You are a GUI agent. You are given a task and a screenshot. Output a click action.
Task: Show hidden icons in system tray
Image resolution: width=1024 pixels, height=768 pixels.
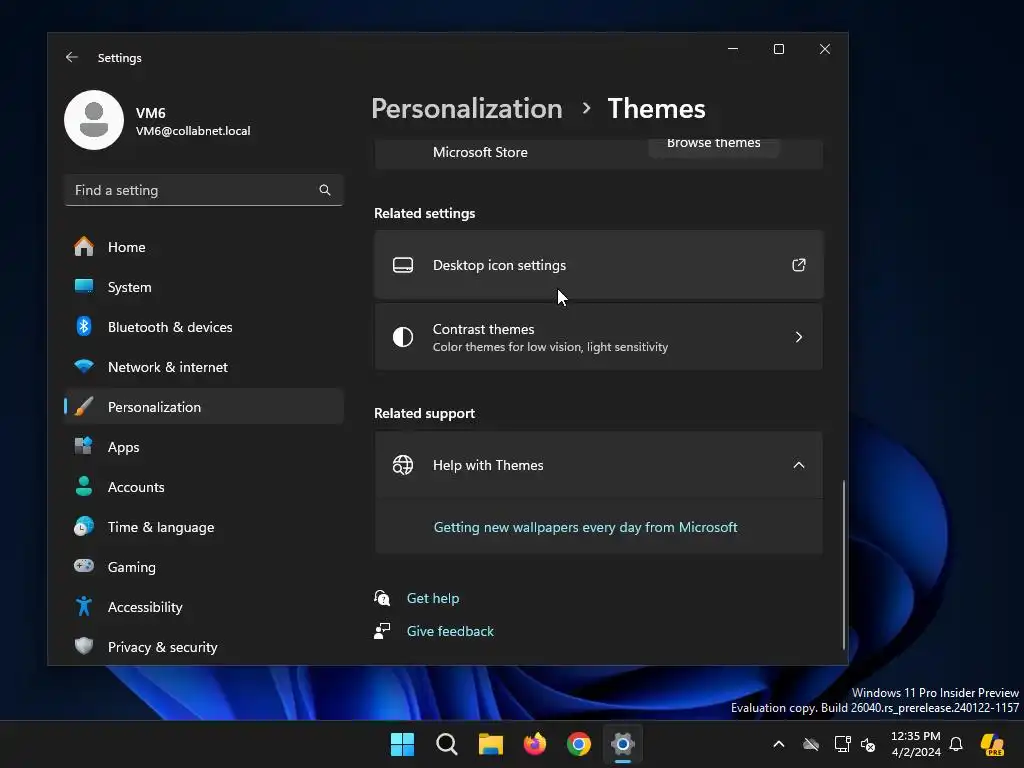778,744
